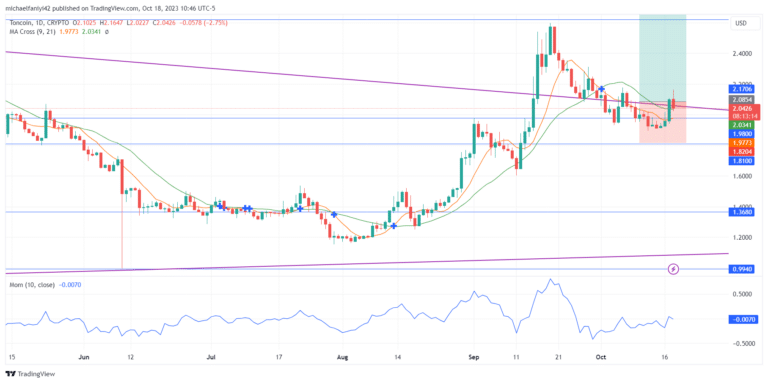Select the blue cross marker left of Aug
768x383 pixels.
(x=334, y=214)
